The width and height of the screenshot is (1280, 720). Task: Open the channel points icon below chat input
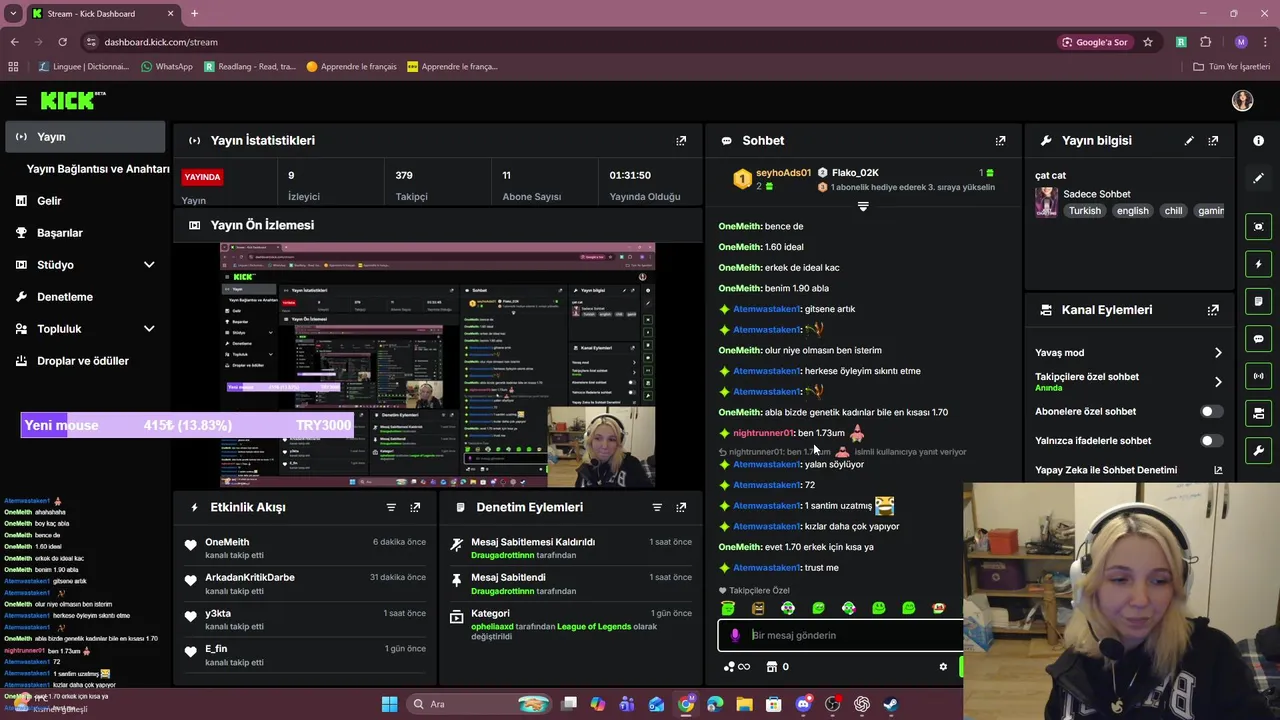click(x=735, y=667)
